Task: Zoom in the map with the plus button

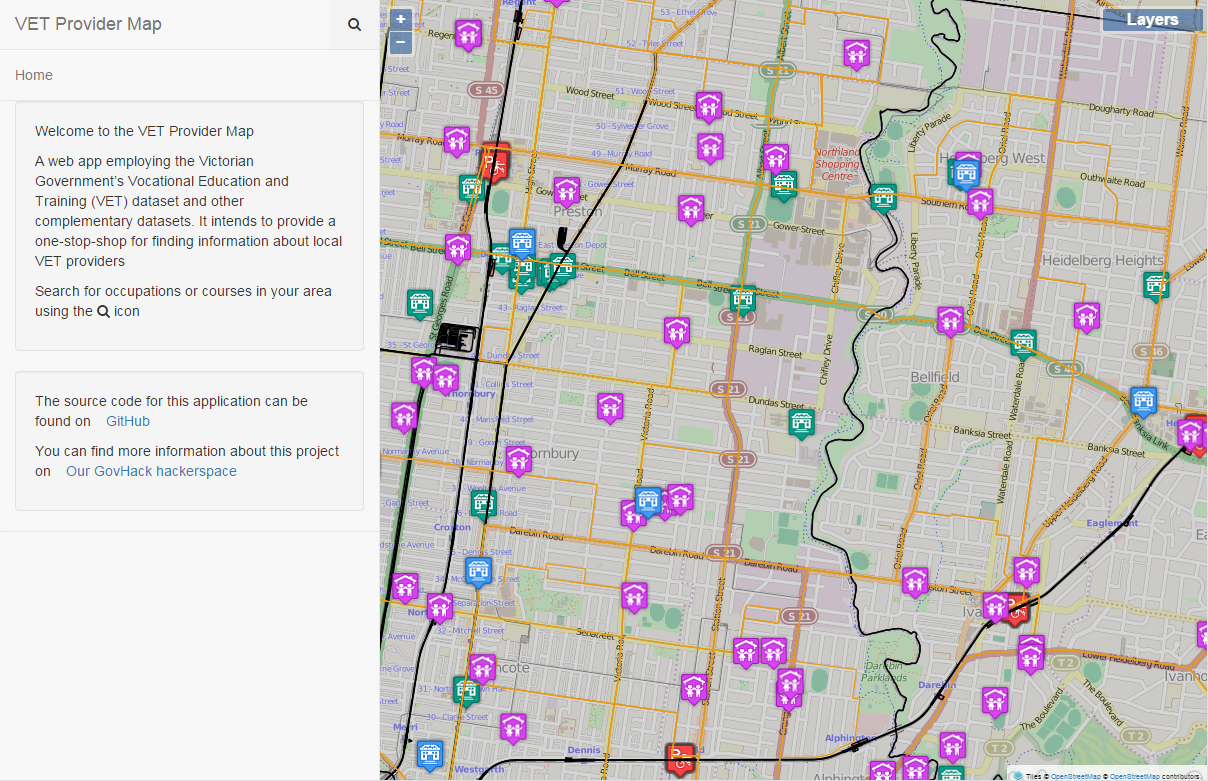Action: click(400, 19)
